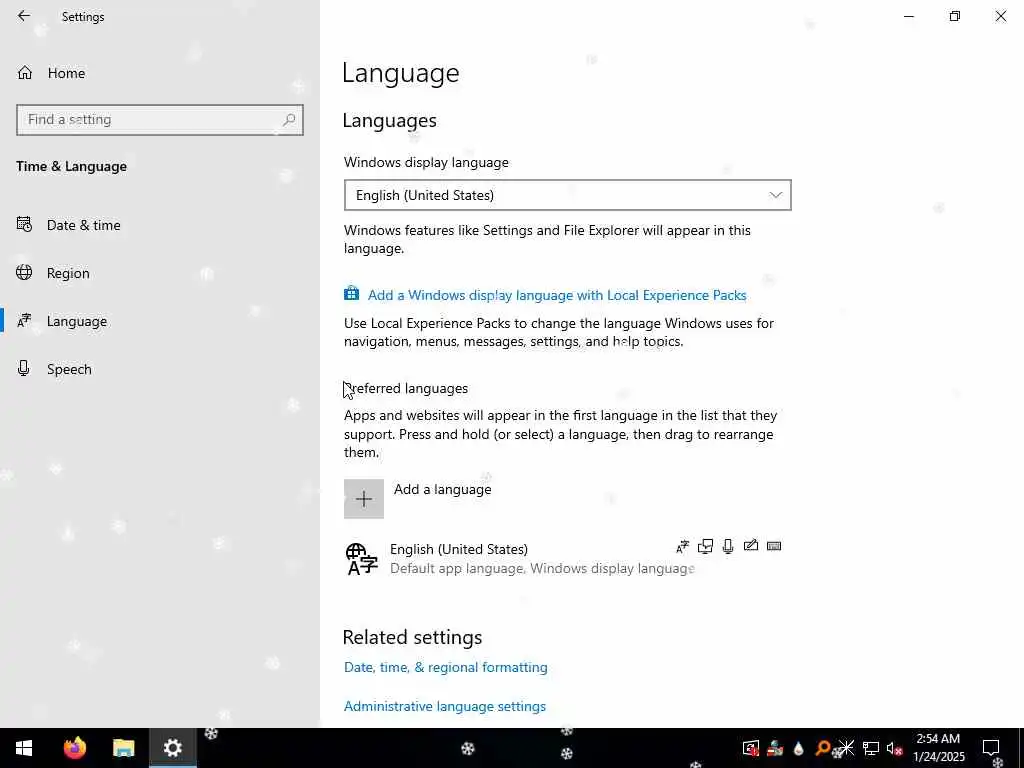This screenshot has width=1024, height=768.
Task: Launch Firefox from the taskbar
Action: [x=75, y=748]
